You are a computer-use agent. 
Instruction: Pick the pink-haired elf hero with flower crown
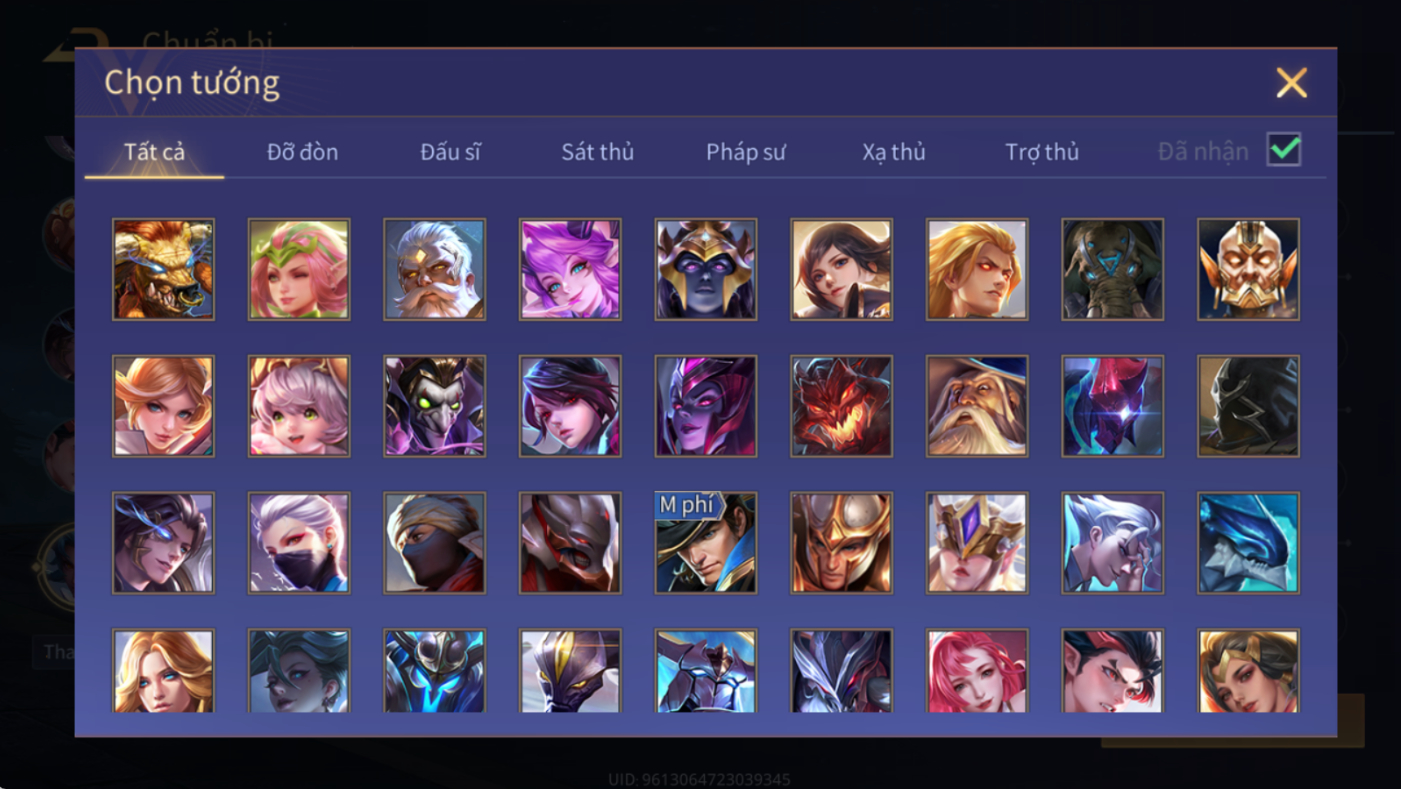coord(299,270)
